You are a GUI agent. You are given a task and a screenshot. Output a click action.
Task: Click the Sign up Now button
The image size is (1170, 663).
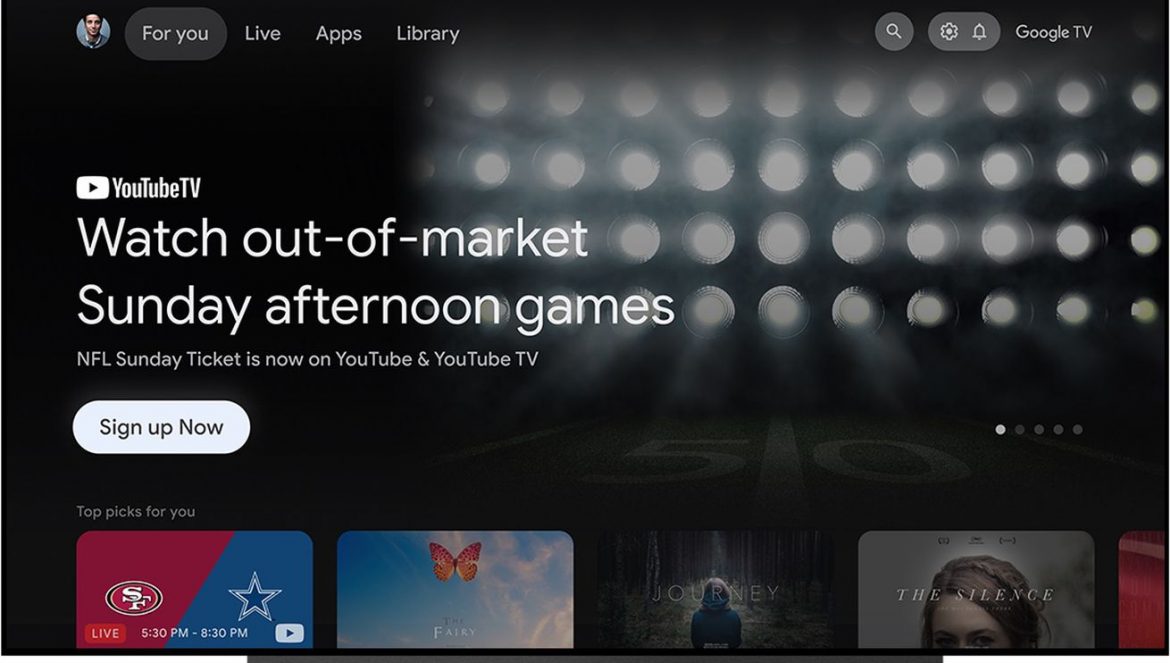point(161,427)
